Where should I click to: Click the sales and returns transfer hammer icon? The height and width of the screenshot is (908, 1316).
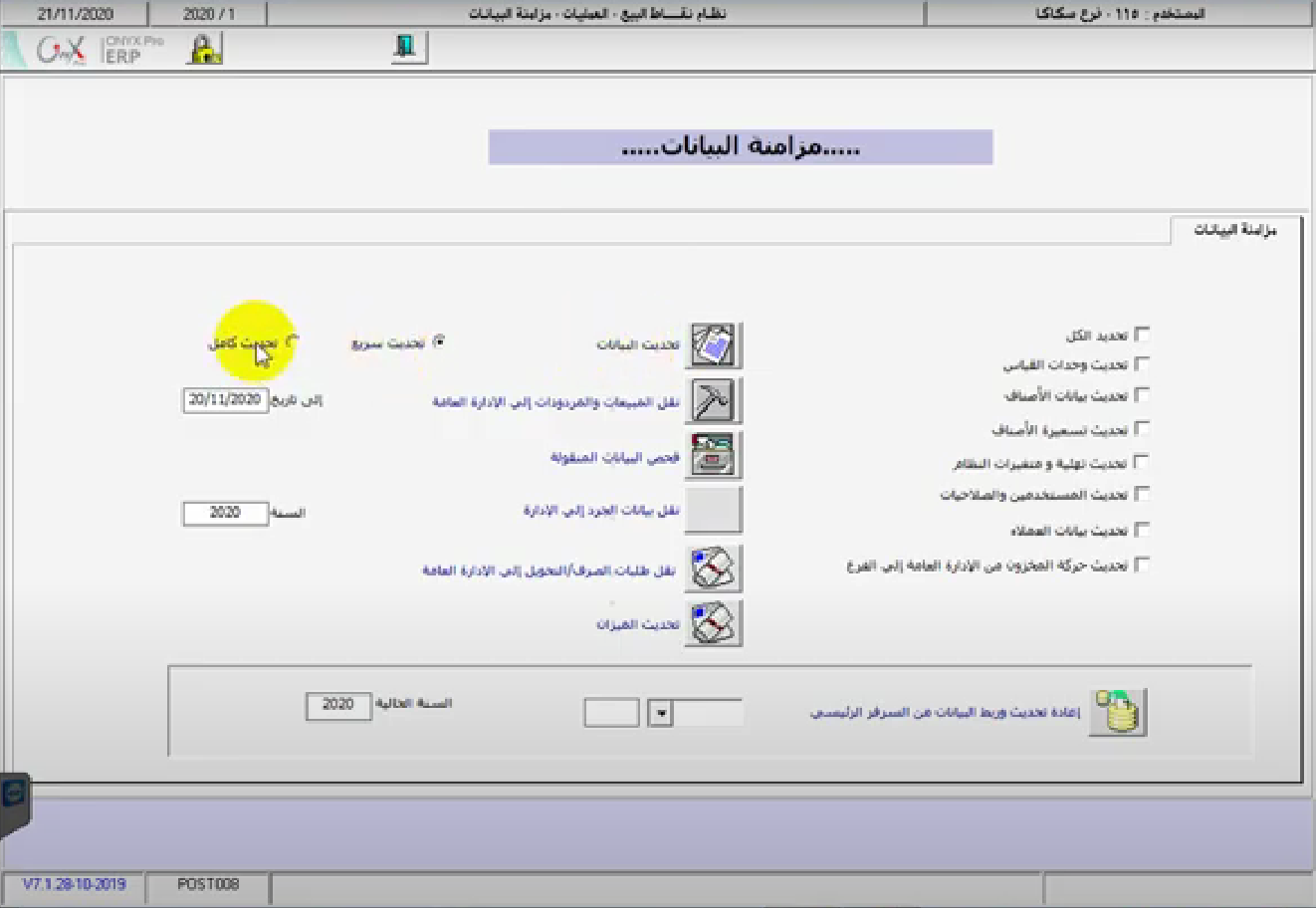click(x=713, y=401)
